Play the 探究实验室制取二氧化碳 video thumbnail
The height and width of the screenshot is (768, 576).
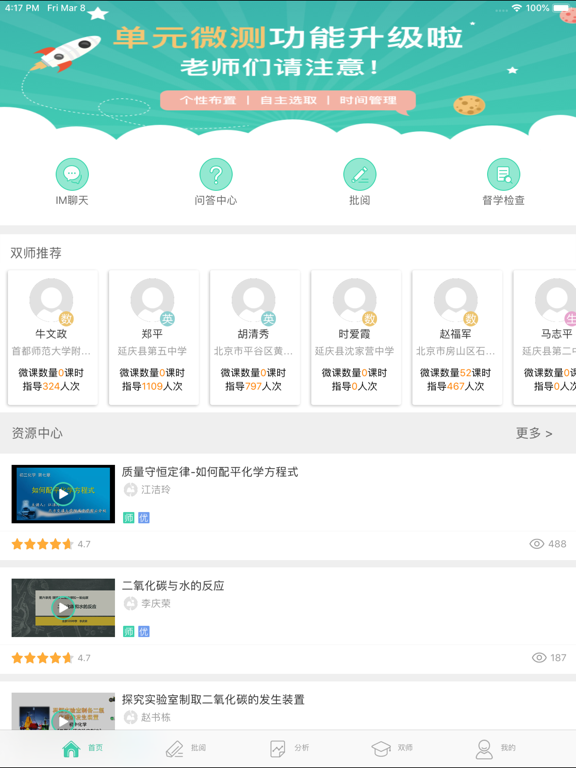coord(63,711)
